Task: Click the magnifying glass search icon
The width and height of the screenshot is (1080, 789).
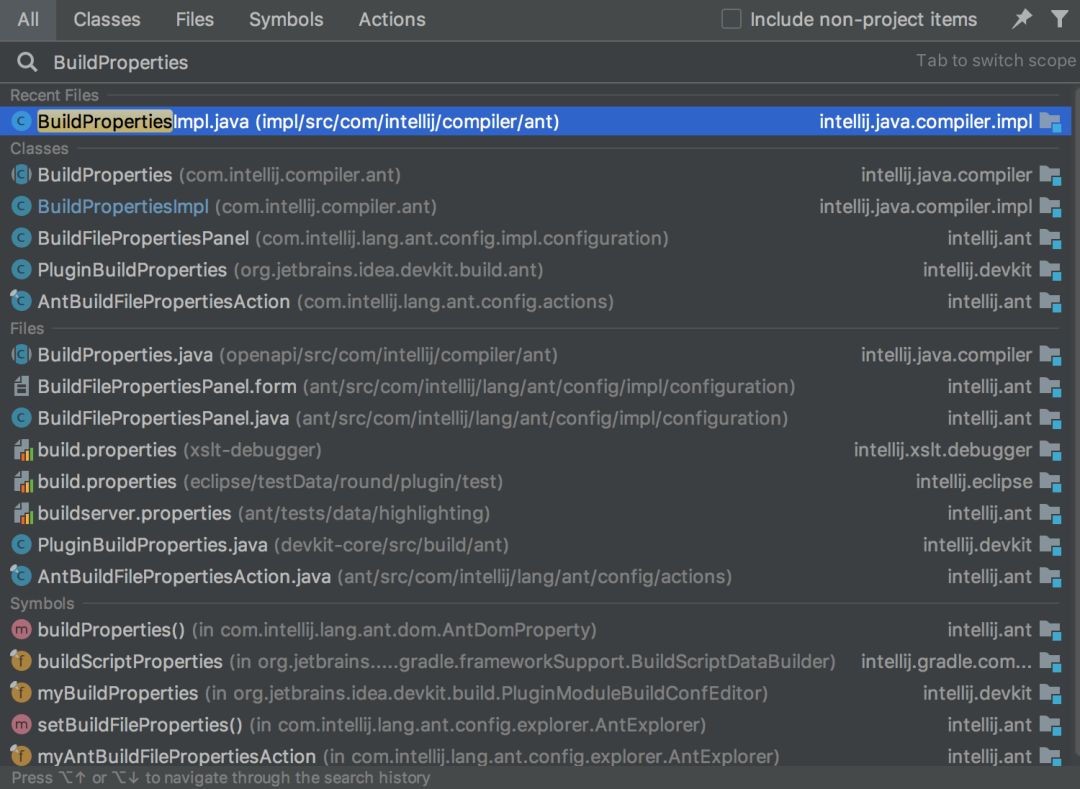Action: pyautogui.click(x=27, y=63)
